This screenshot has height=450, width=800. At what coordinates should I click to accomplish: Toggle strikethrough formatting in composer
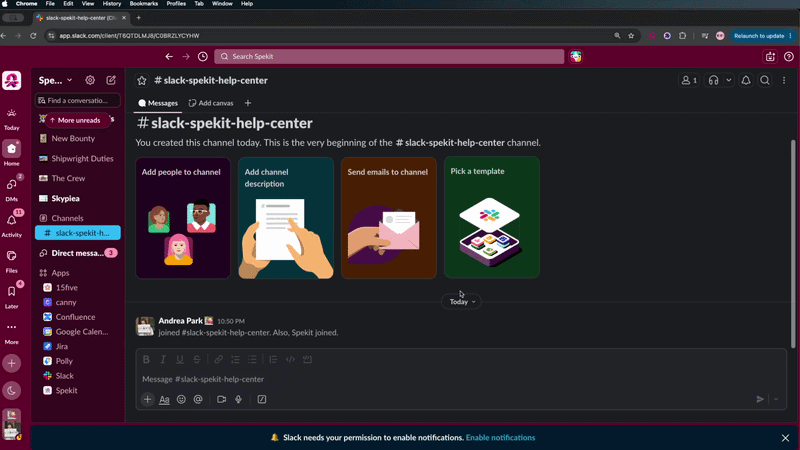coord(197,359)
